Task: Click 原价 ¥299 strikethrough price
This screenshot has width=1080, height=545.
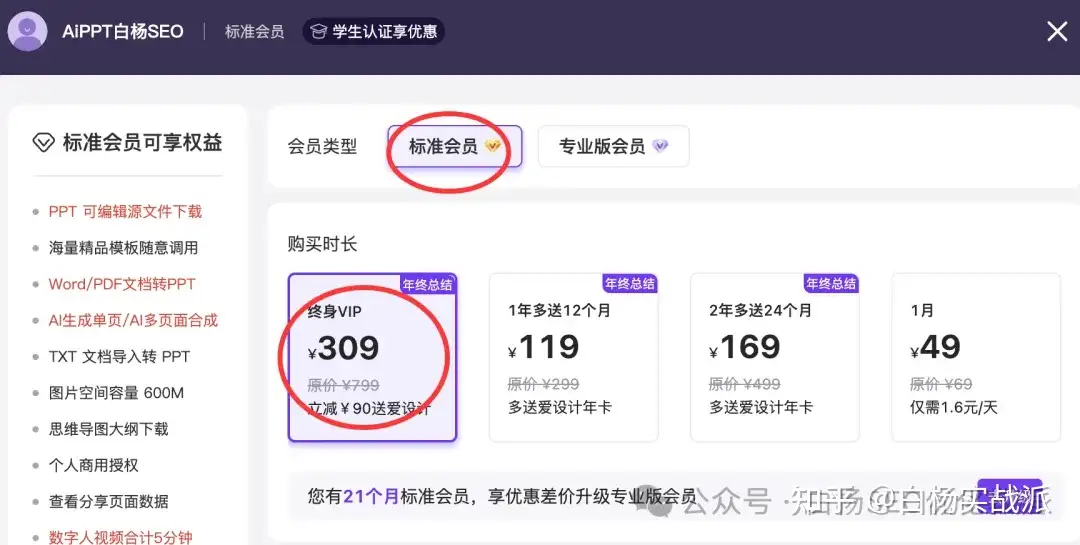Action: pyautogui.click(x=543, y=384)
